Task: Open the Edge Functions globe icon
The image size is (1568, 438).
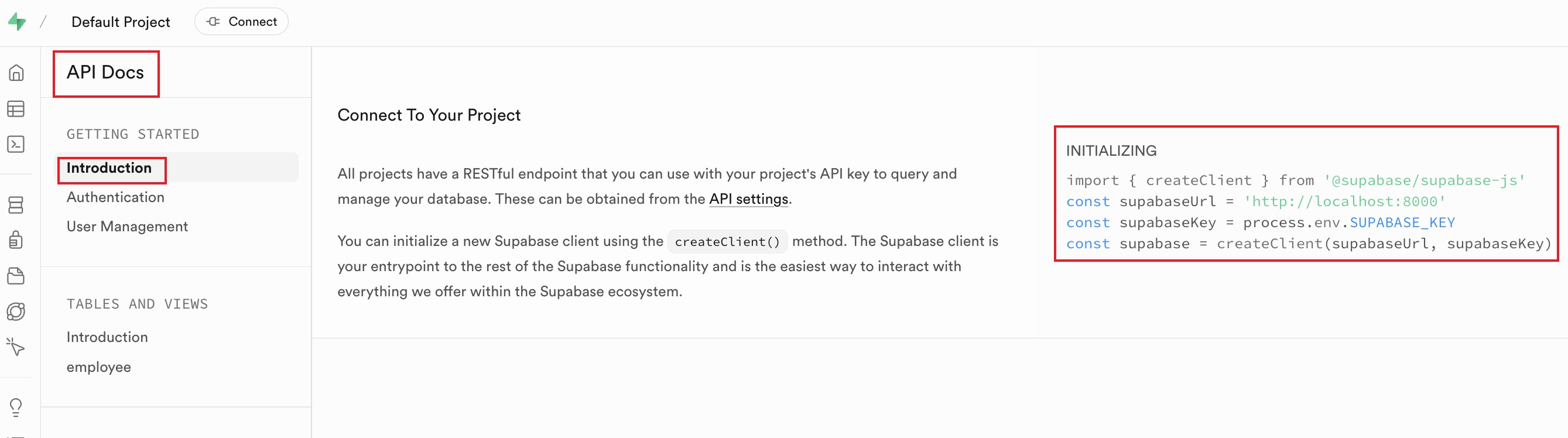Action: coord(16,312)
